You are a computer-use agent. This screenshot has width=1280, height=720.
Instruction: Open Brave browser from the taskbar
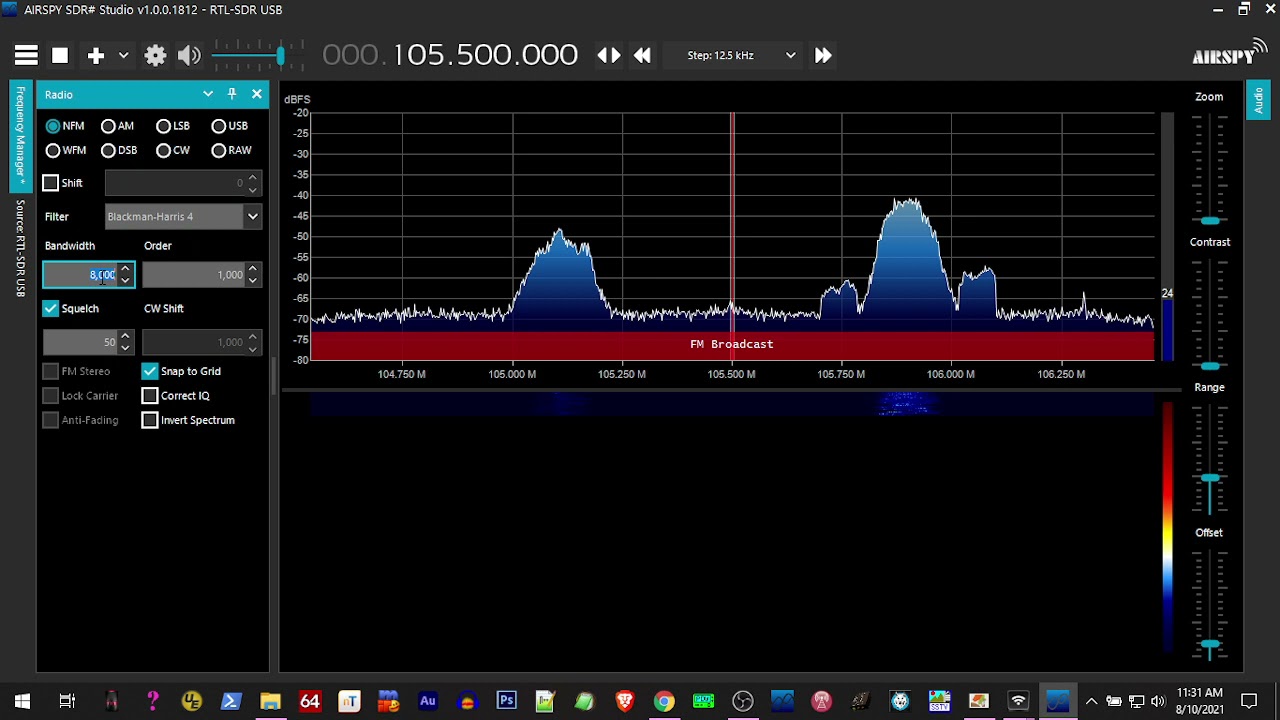pyautogui.click(x=625, y=701)
